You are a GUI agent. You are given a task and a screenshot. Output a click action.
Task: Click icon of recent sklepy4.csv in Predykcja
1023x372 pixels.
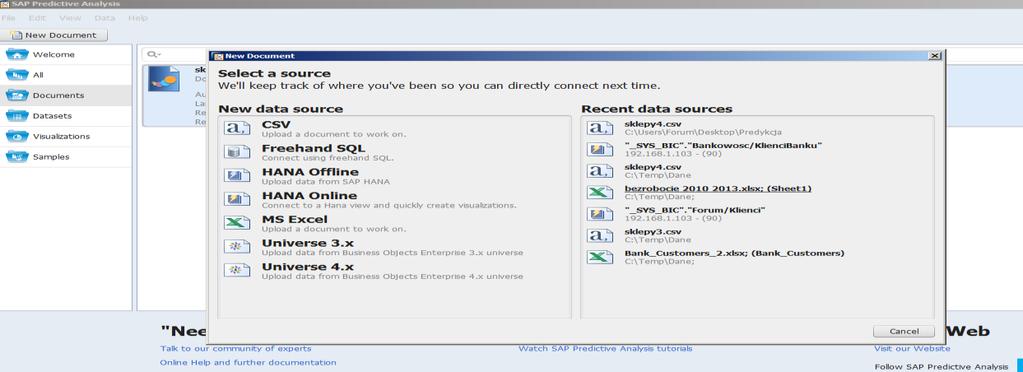[600, 127]
